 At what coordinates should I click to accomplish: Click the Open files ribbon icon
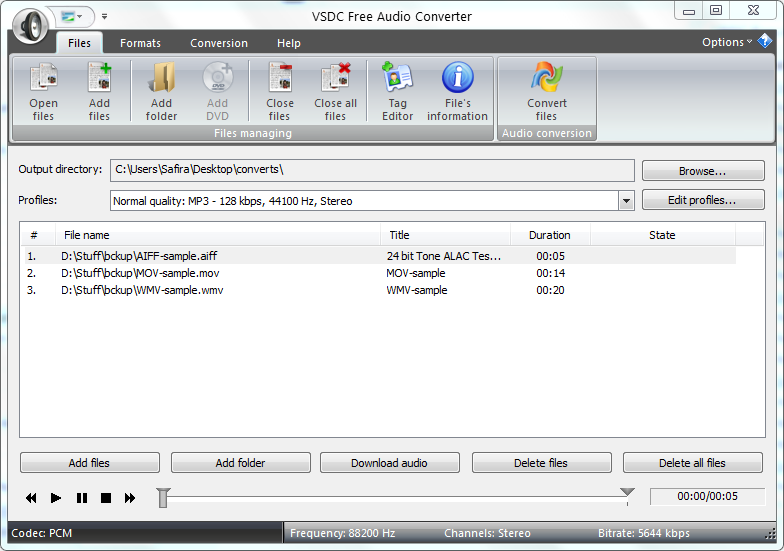coord(44,92)
